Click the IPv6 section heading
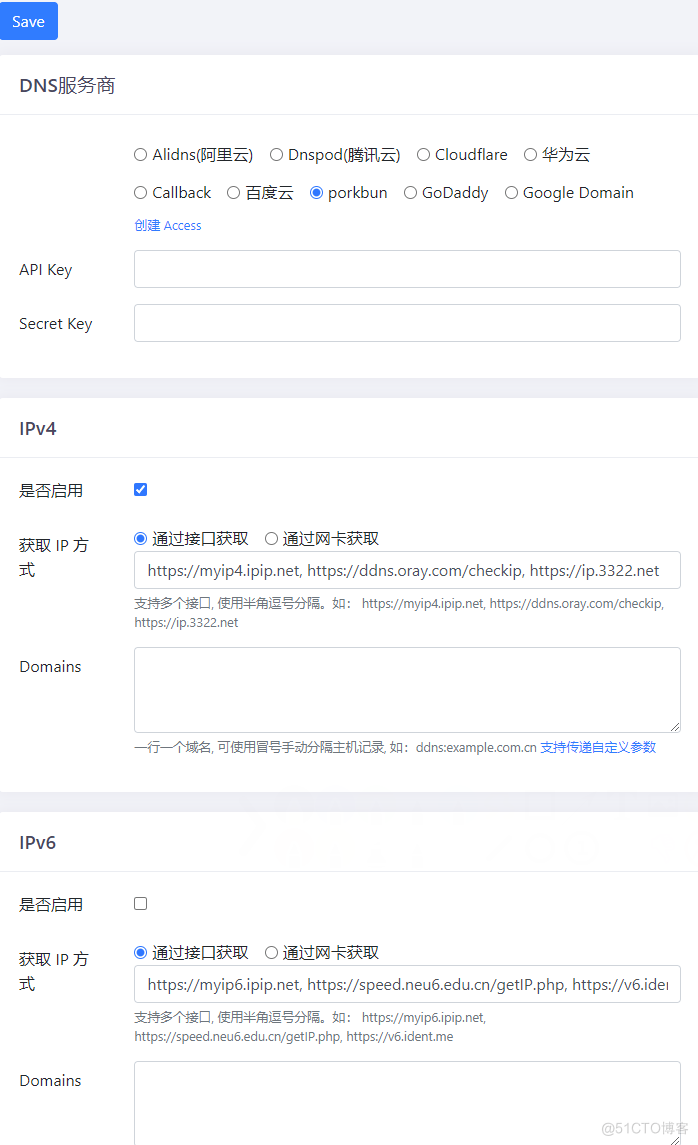The width and height of the screenshot is (698, 1145). pos(38,843)
